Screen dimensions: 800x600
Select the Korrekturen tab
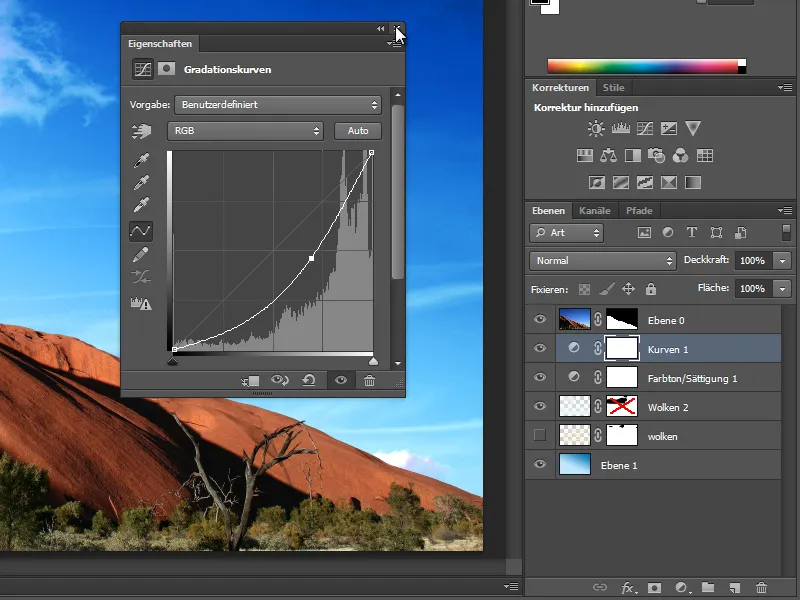[x=560, y=87]
